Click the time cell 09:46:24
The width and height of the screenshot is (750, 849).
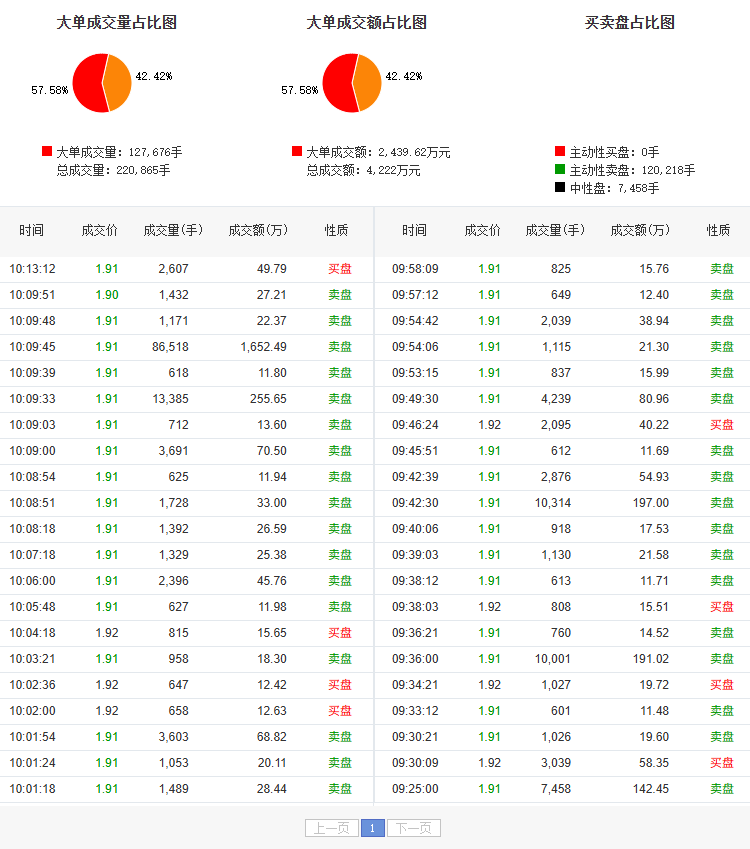(415, 425)
